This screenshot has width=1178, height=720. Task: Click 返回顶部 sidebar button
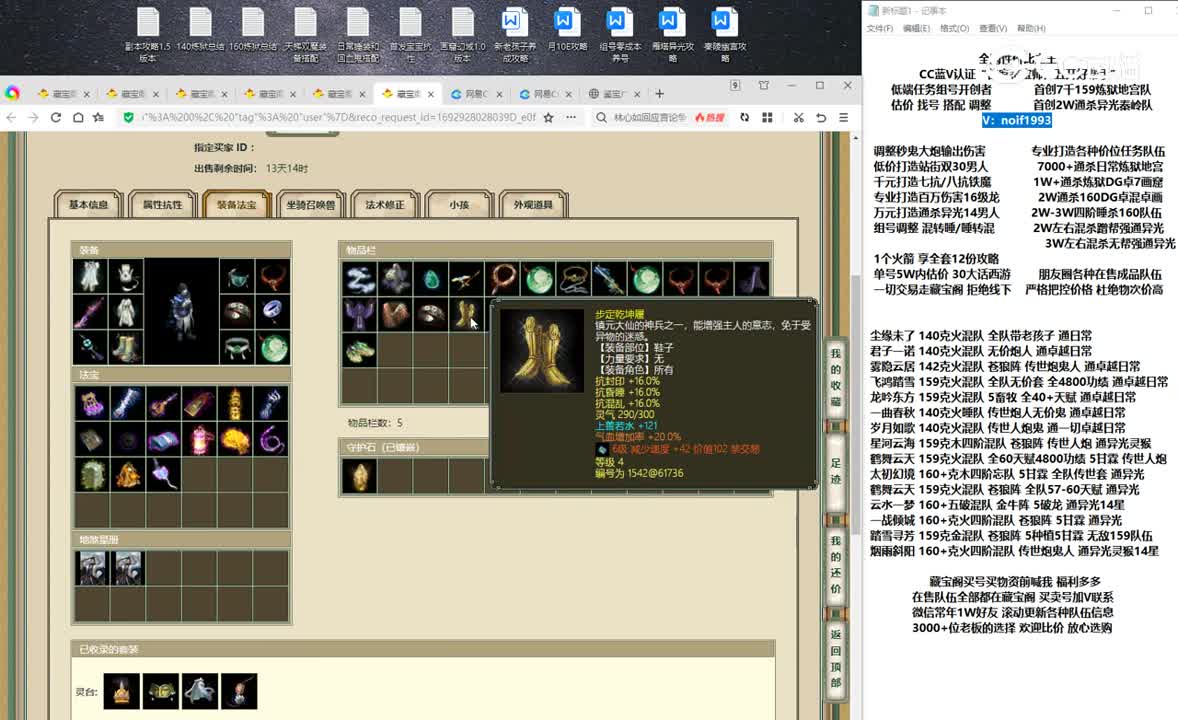pyautogui.click(x=835, y=658)
